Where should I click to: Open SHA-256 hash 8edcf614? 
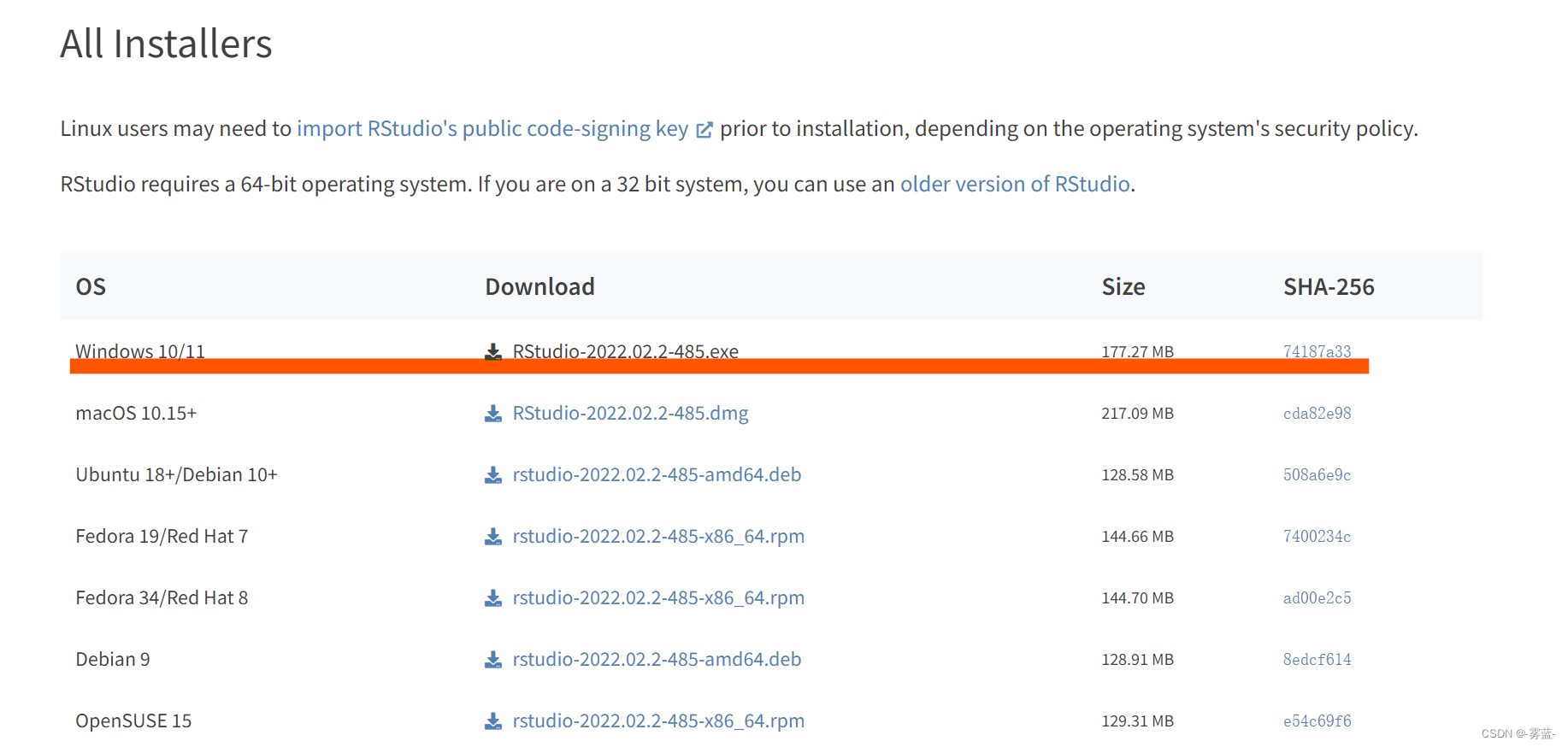[x=1317, y=659]
